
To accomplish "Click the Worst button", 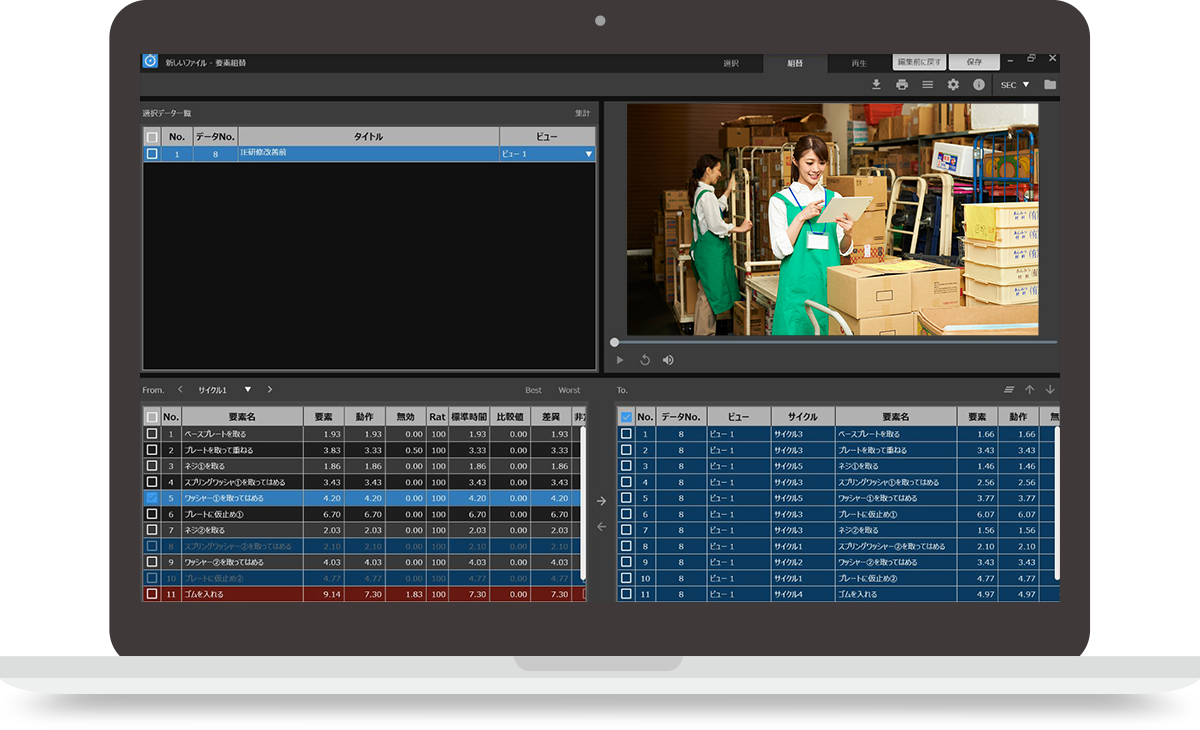I will pyautogui.click(x=569, y=390).
